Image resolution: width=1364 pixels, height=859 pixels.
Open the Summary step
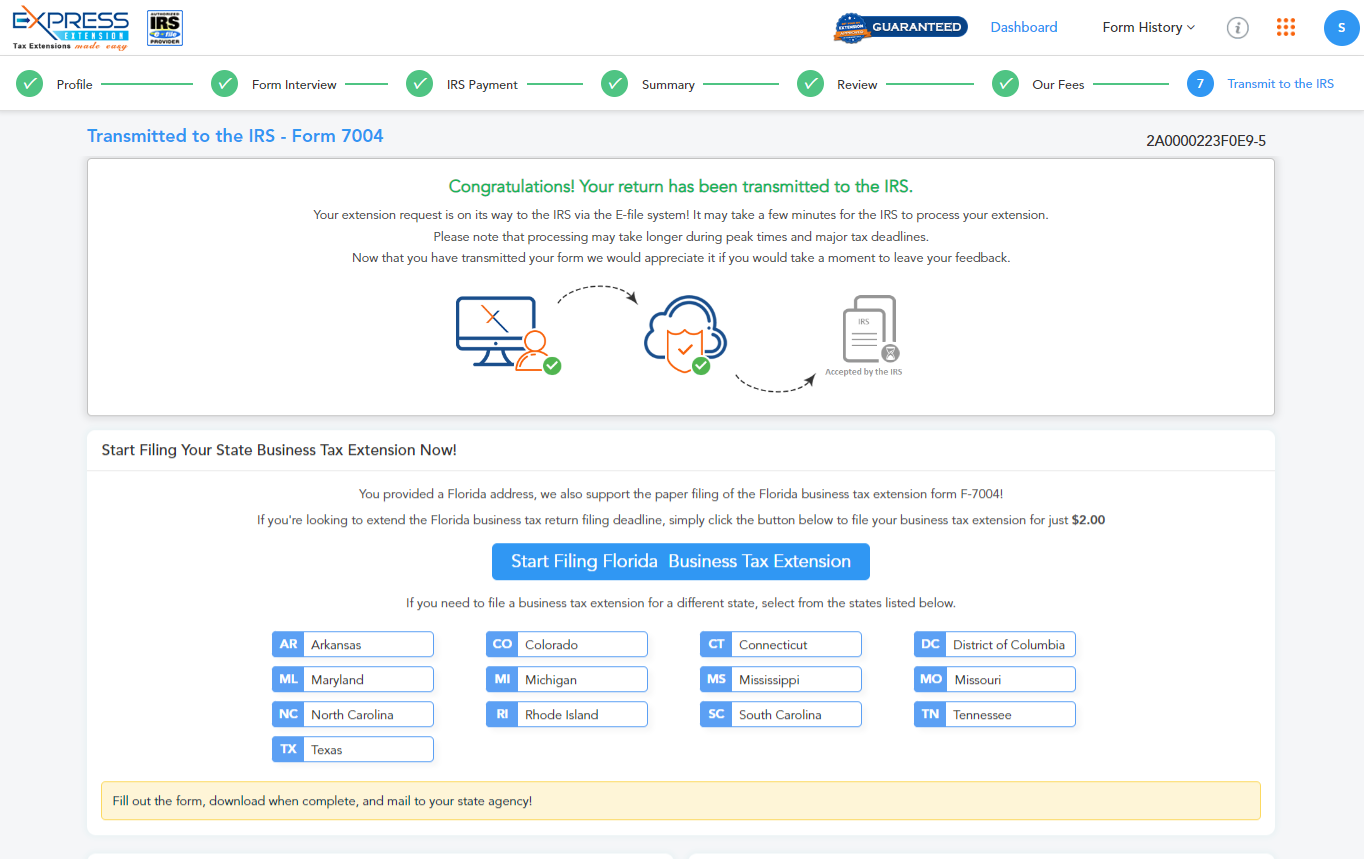(668, 85)
